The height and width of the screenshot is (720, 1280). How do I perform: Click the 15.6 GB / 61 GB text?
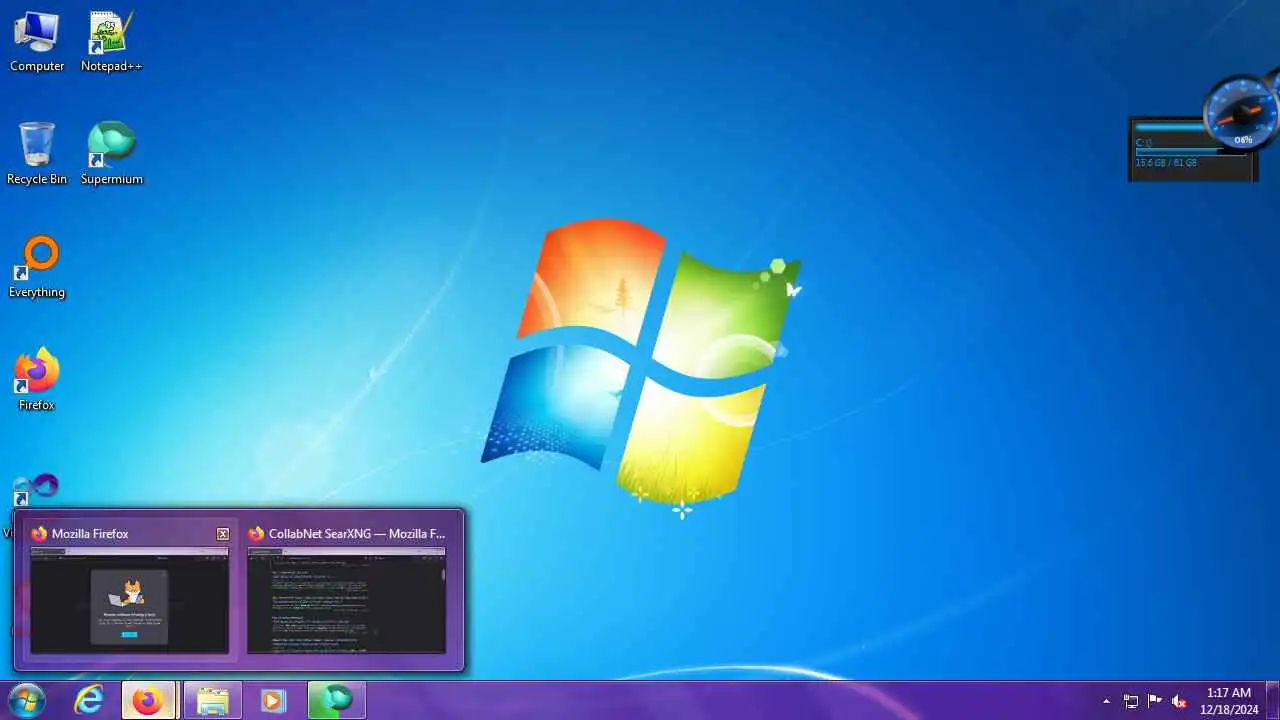pyautogui.click(x=1166, y=163)
